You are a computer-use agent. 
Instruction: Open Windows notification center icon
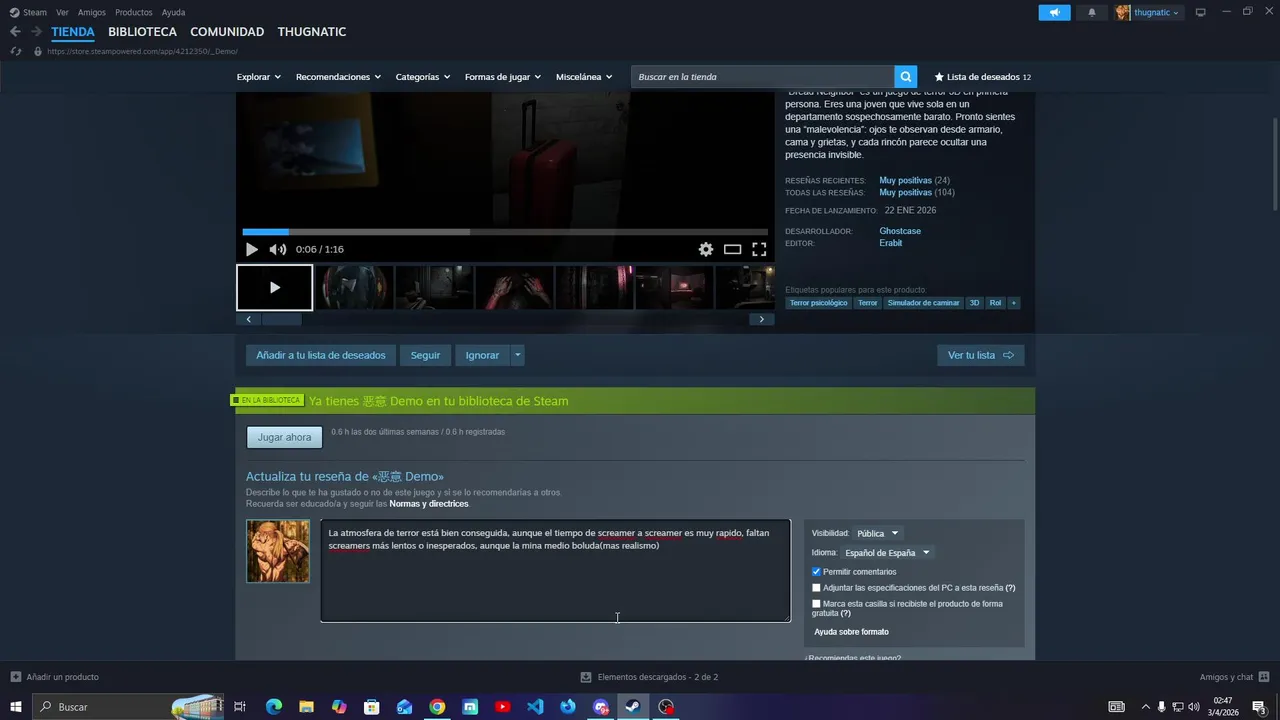click(x=1260, y=707)
